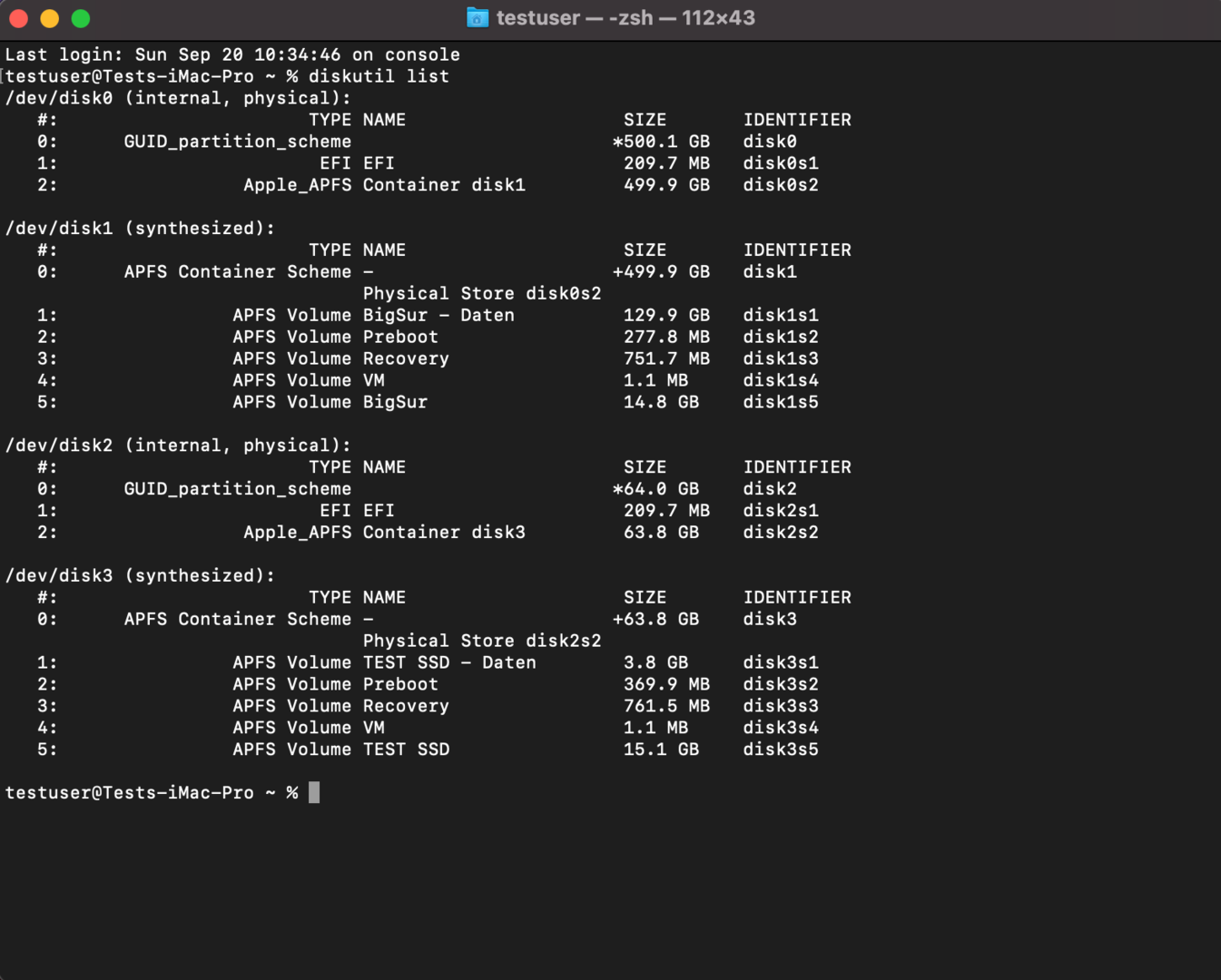Place cursor at the bottom empty shell prompt

tap(314, 793)
